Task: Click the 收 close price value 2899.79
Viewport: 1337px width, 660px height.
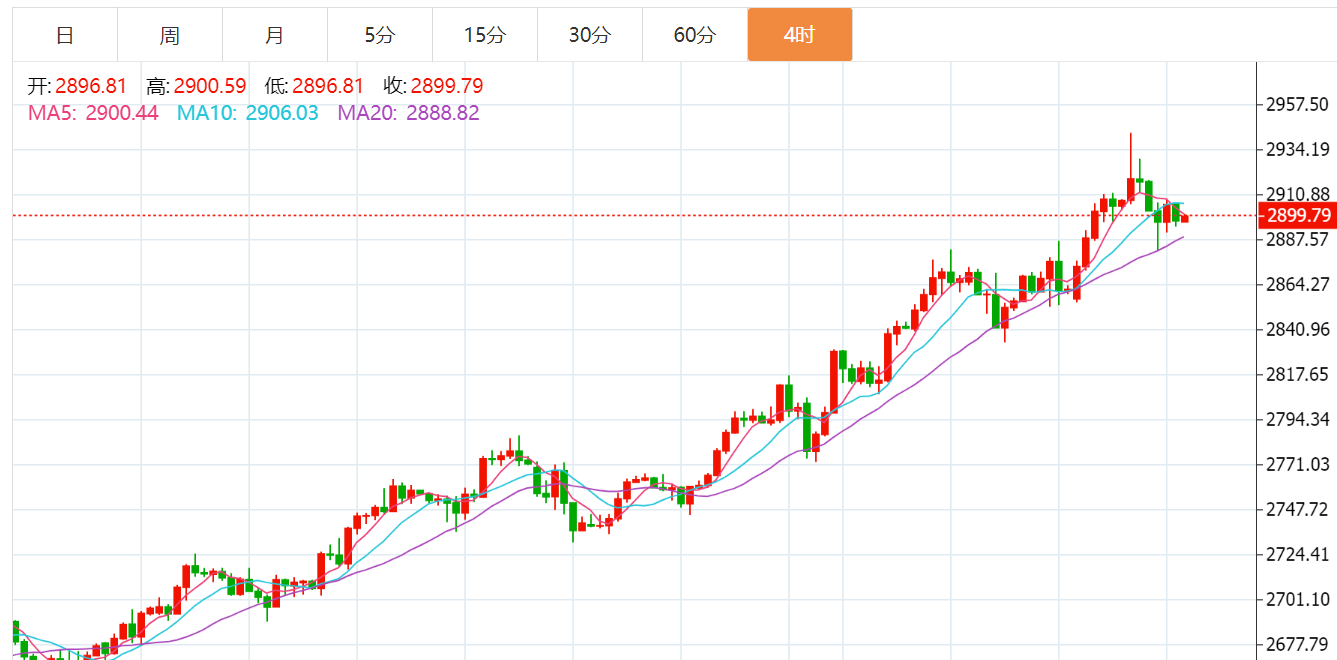Action: pos(446,87)
